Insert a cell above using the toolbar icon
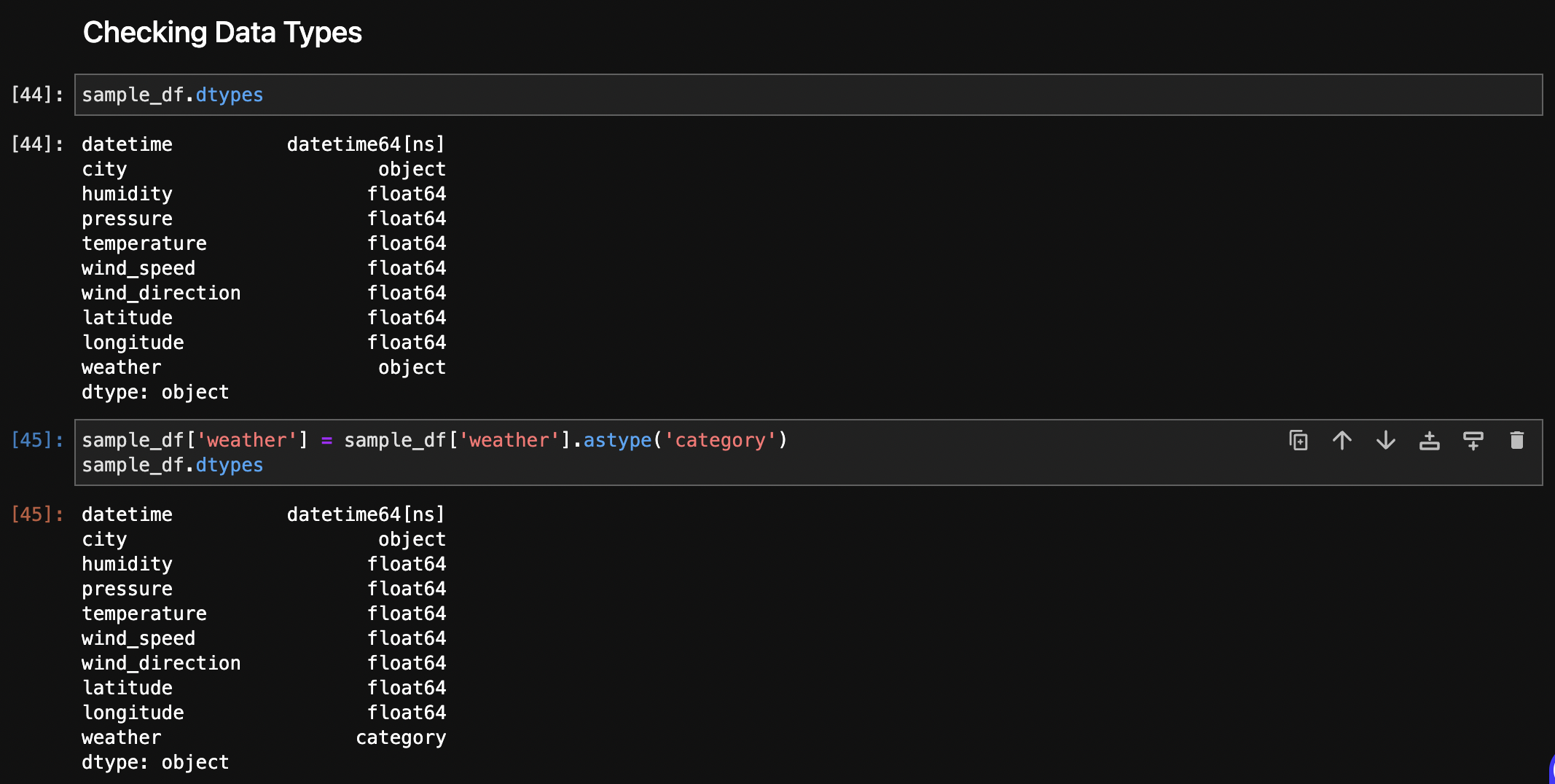 (1429, 440)
